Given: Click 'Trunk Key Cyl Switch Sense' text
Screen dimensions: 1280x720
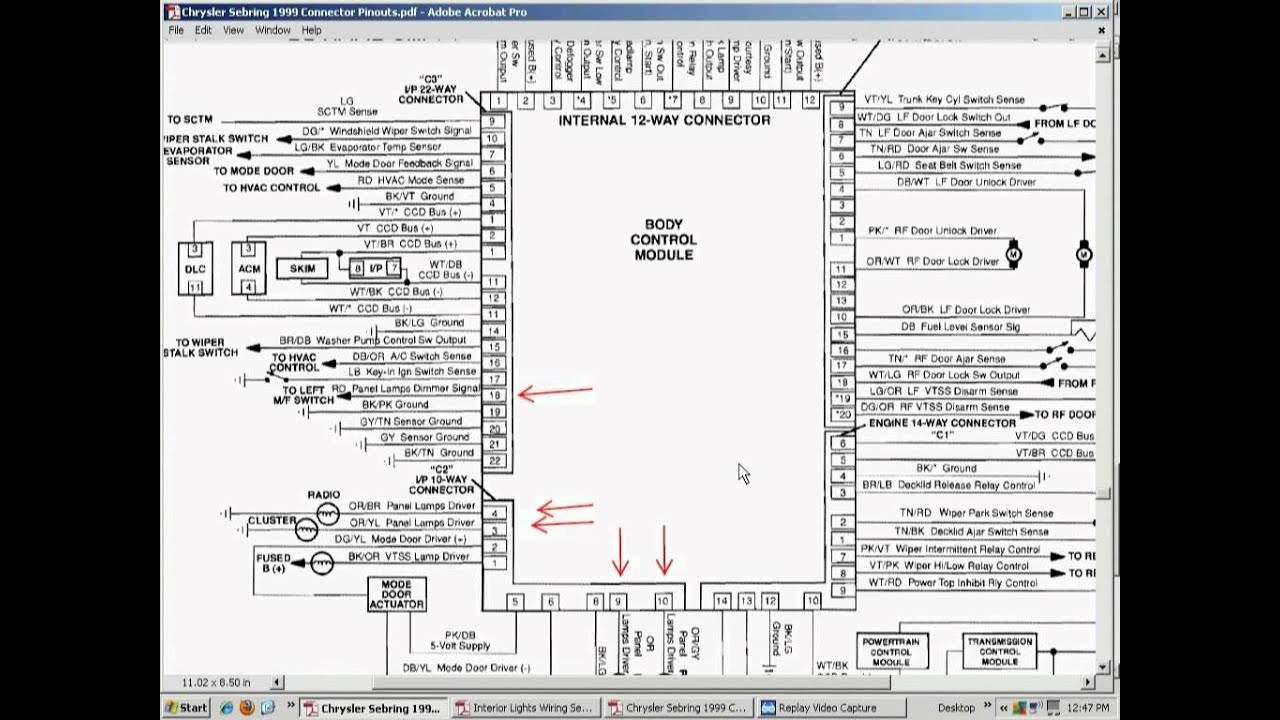Looking at the screenshot, I should (961, 100).
